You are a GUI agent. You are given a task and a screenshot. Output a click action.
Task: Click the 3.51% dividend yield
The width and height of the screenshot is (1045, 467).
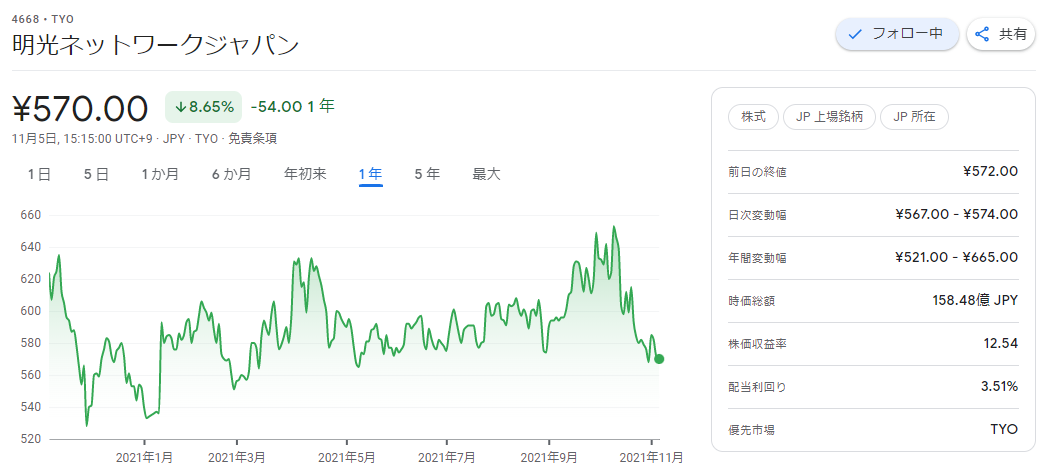(1000, 386)
